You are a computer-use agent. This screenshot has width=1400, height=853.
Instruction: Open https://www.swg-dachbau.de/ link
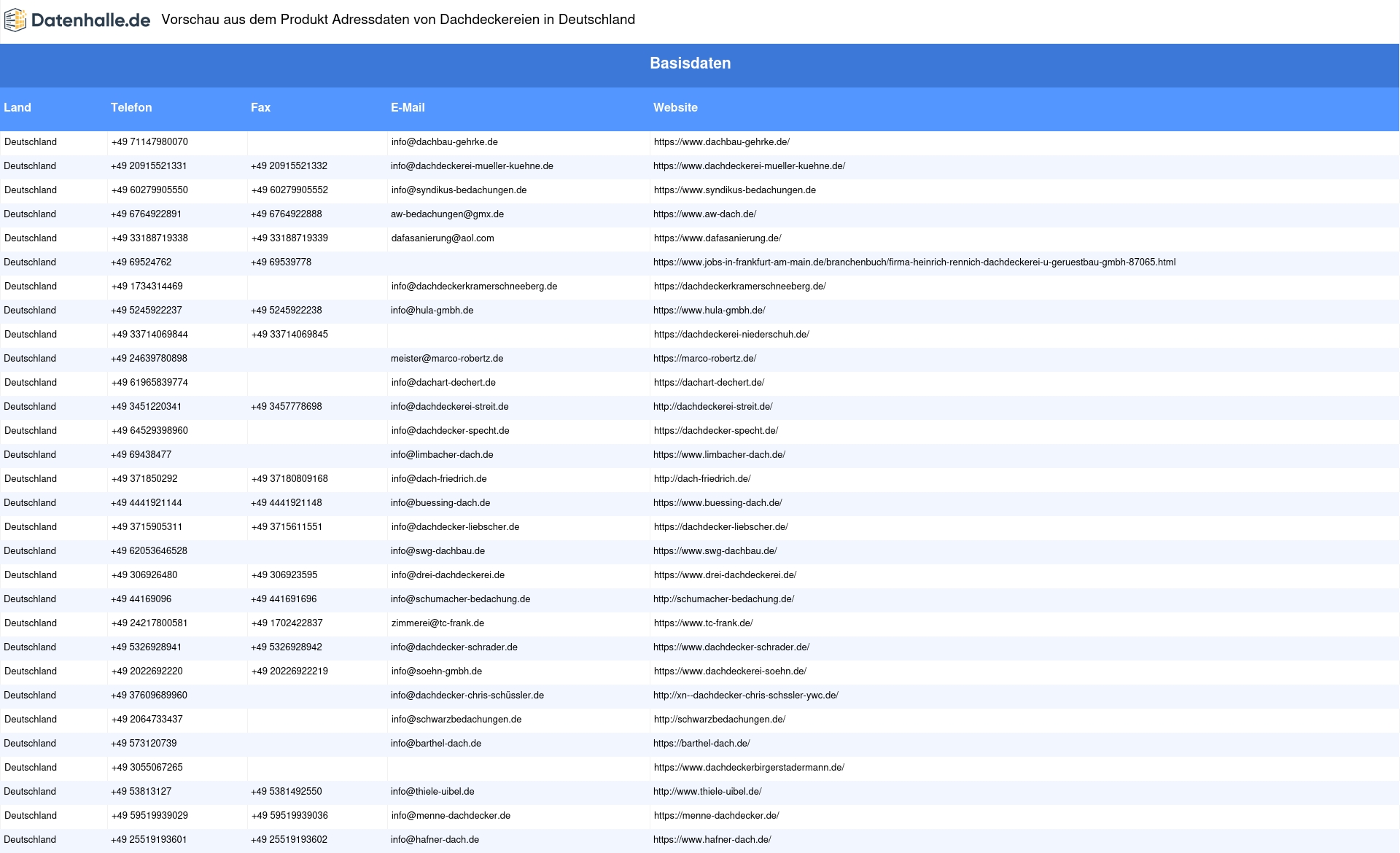pyautogui.click(x=715, y=551)
